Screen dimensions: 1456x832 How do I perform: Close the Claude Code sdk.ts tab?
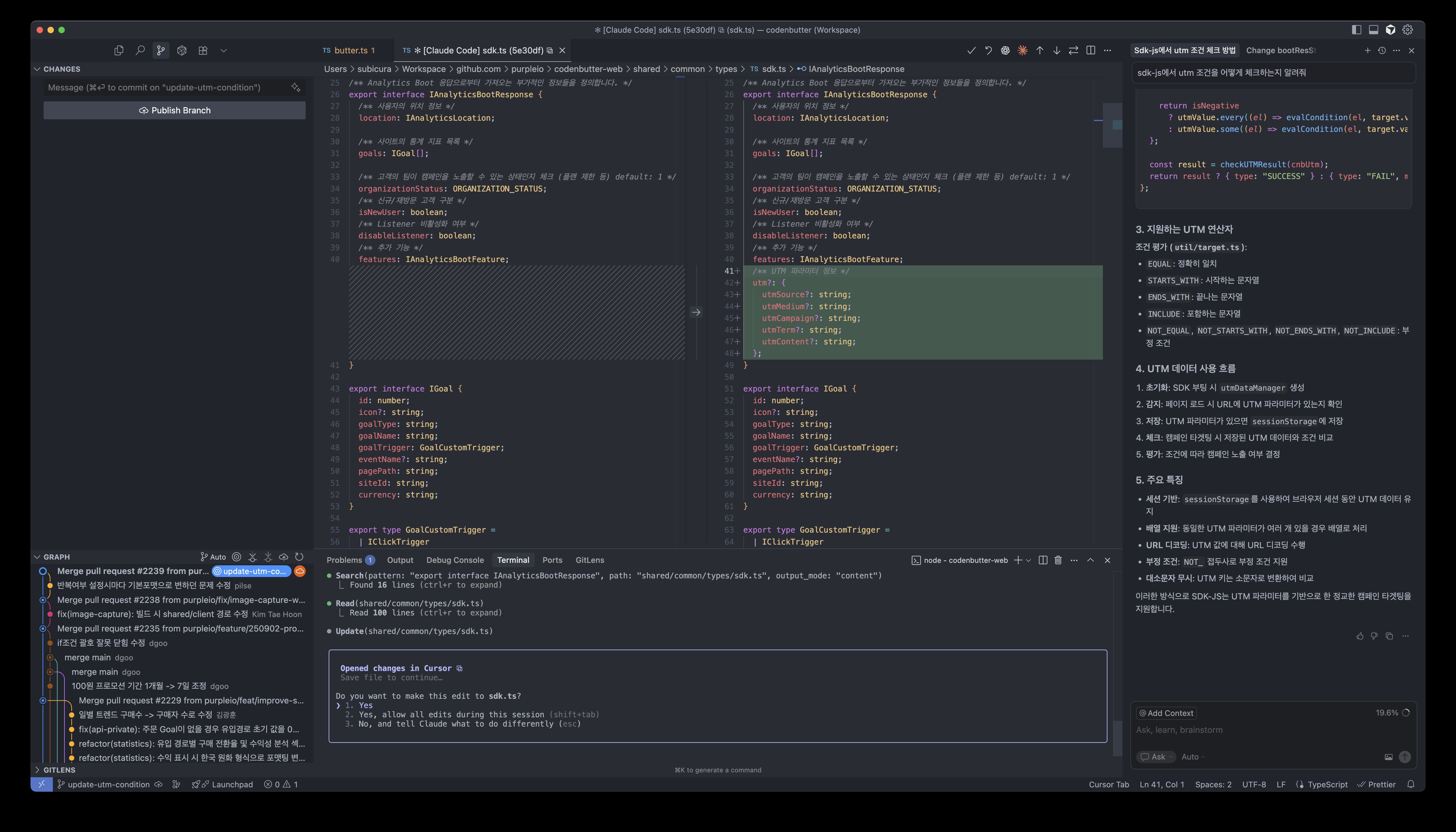pos(562,50)
